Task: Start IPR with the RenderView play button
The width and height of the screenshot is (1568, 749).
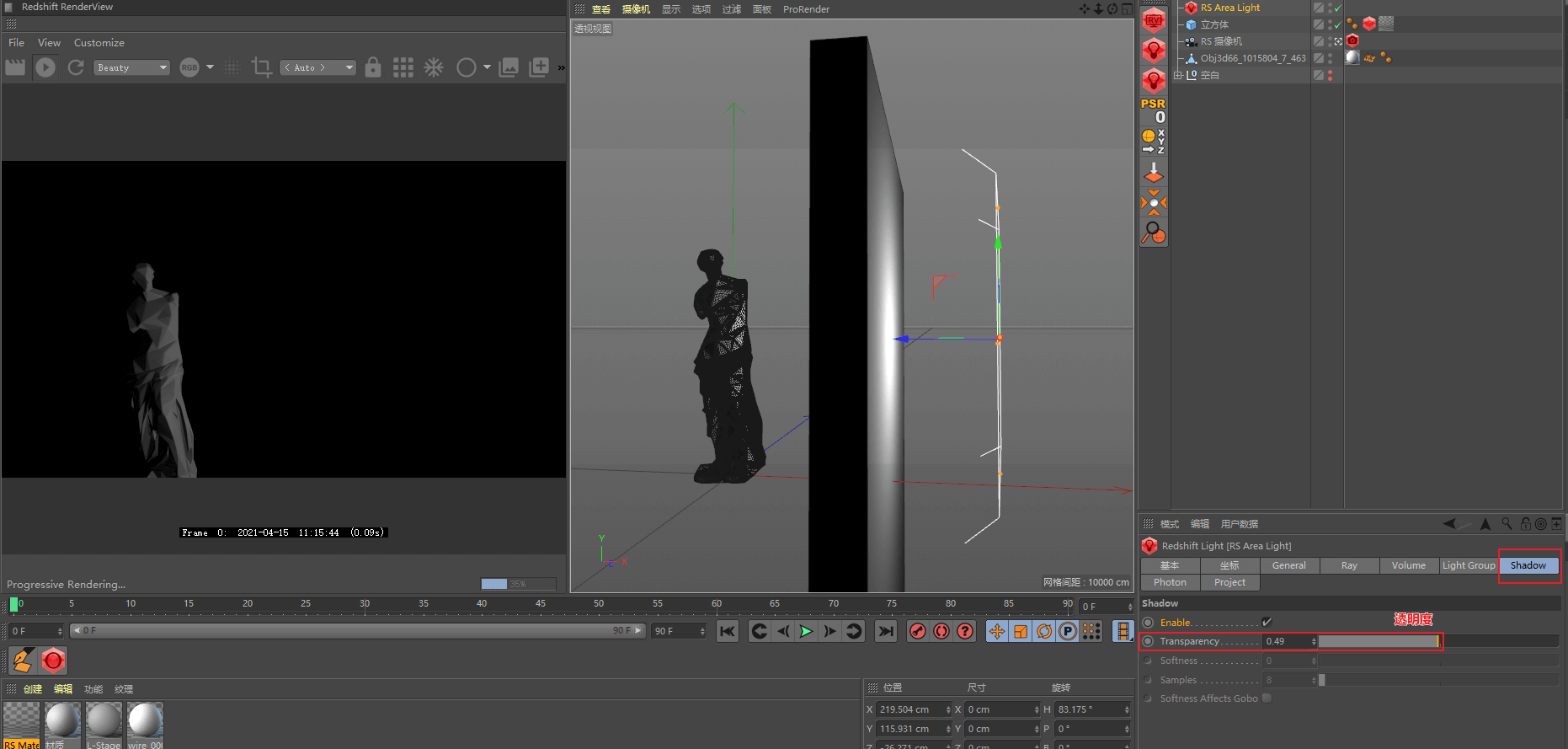Action: click(x=45, y=67)
